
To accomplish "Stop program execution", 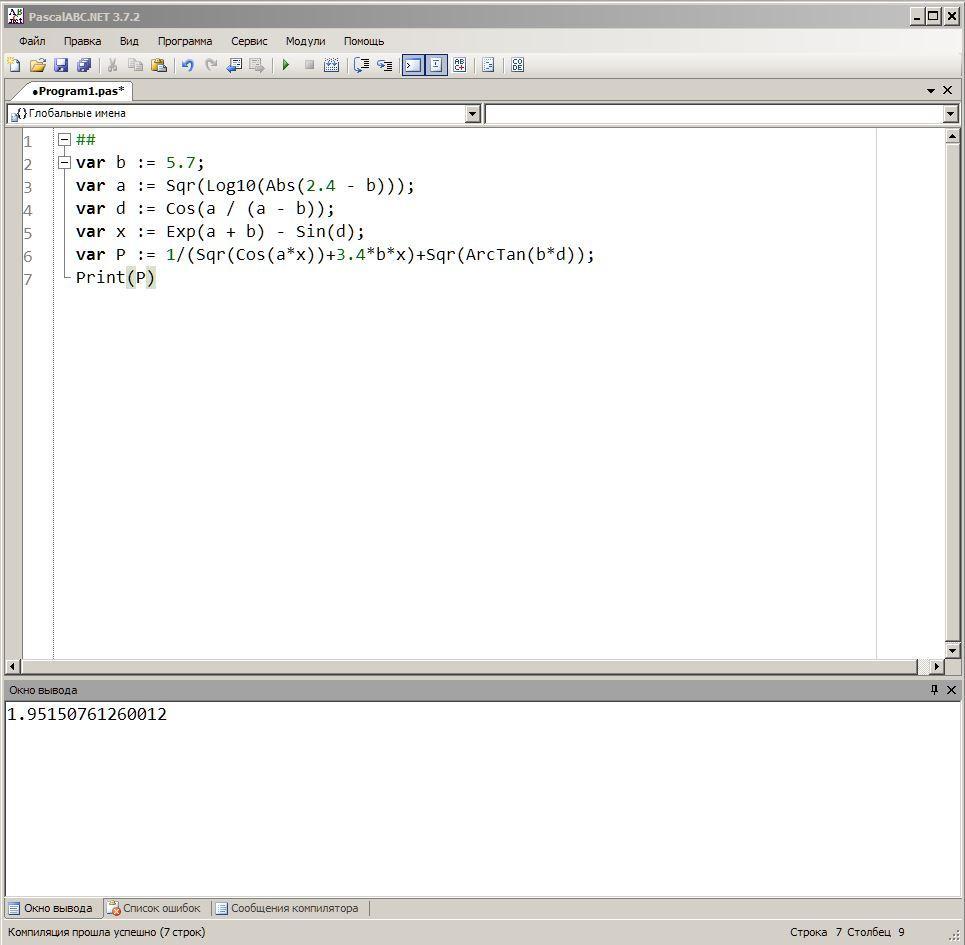I will pyautogui.click(x=309, y=65).
